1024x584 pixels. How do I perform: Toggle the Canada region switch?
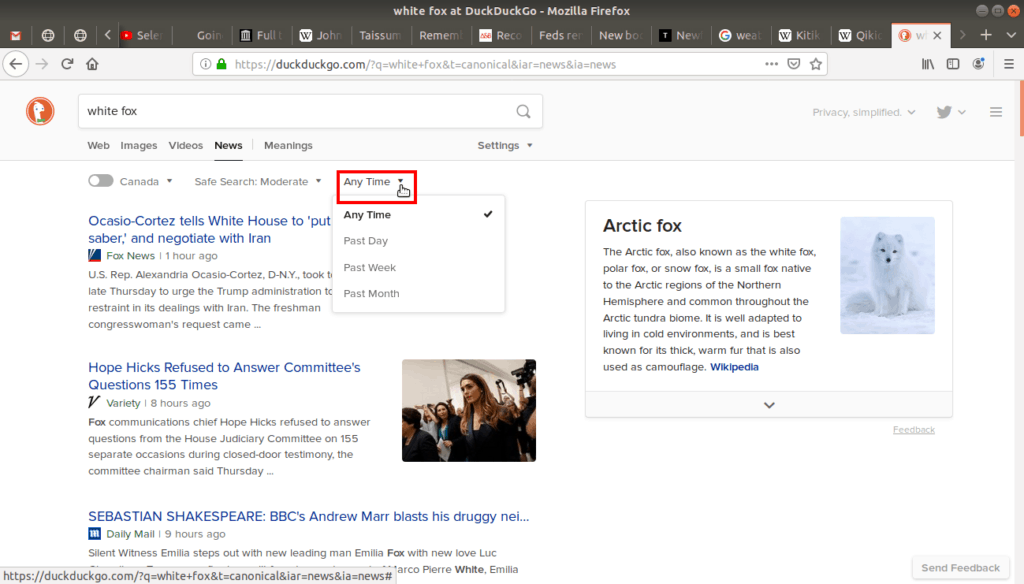101,181
